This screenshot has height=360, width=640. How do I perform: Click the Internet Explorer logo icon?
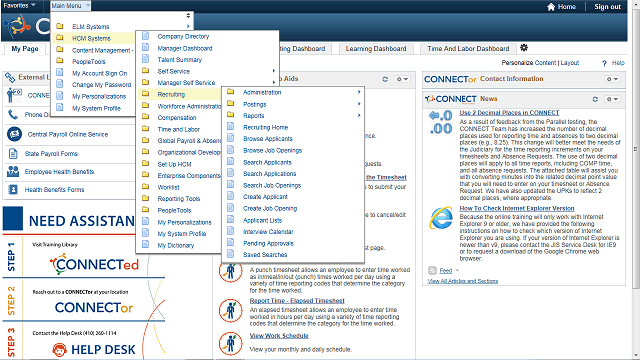point(441,218)
